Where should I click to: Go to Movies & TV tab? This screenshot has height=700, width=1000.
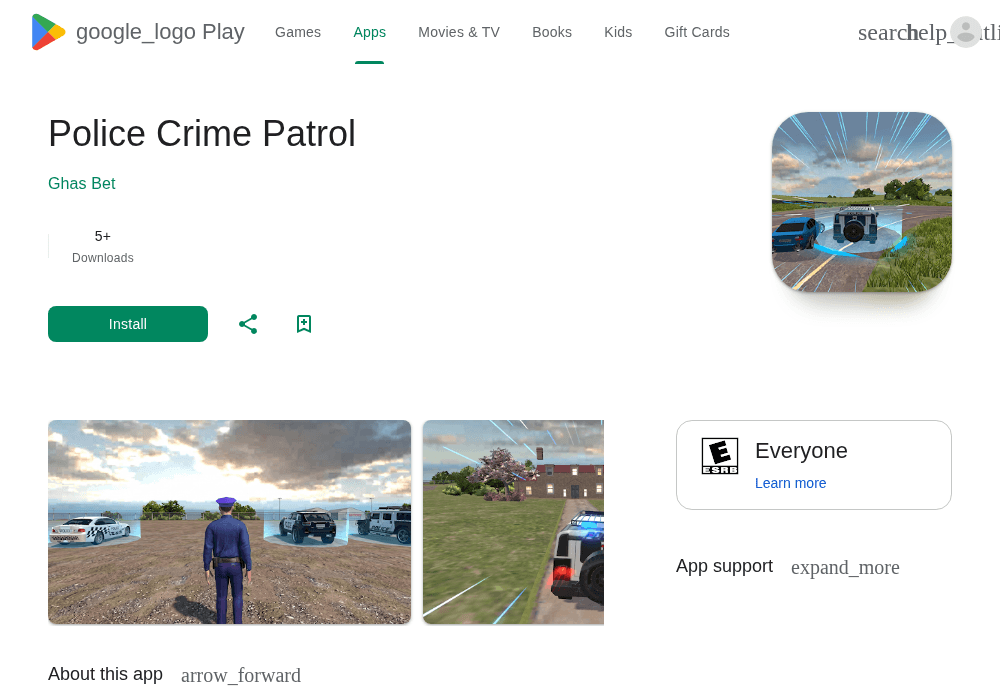[x=459, y=32]
